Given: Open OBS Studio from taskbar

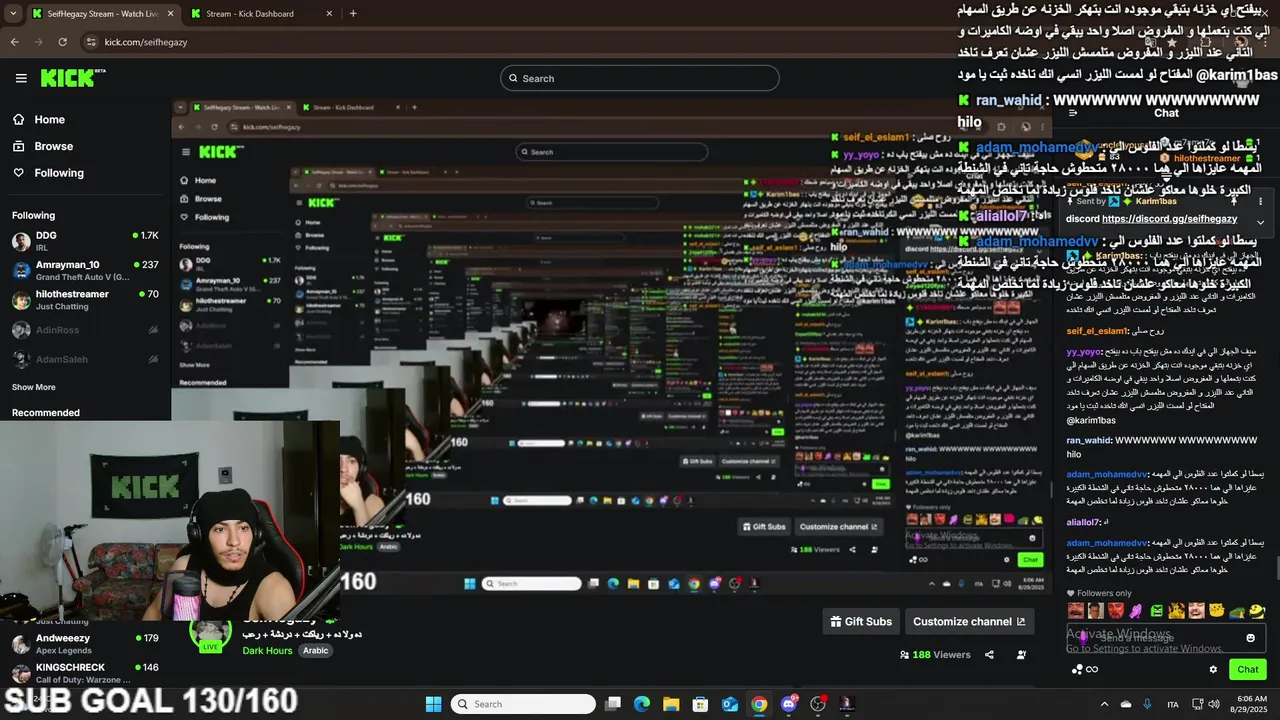Looking at the screenshot, I should [818, 704].
